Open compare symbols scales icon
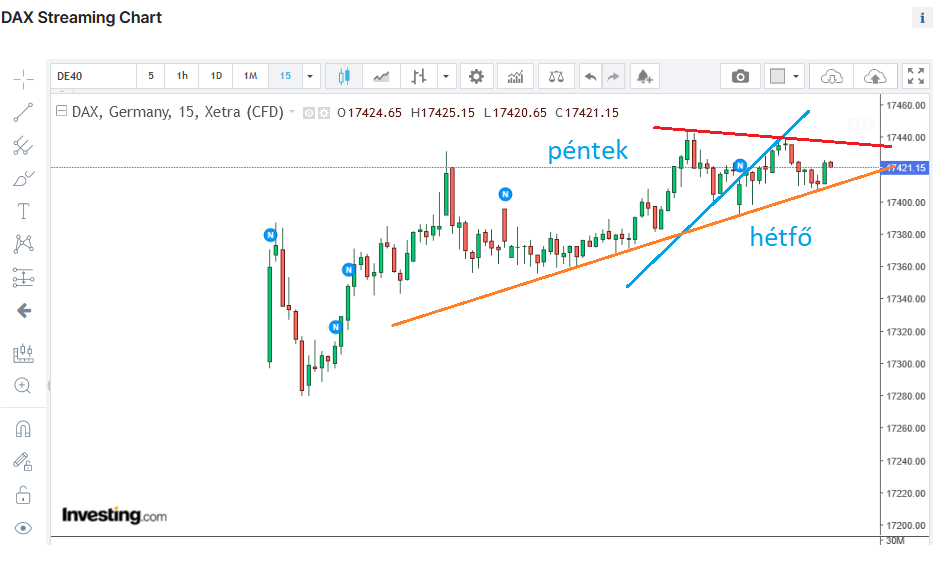 click(556, 76)
